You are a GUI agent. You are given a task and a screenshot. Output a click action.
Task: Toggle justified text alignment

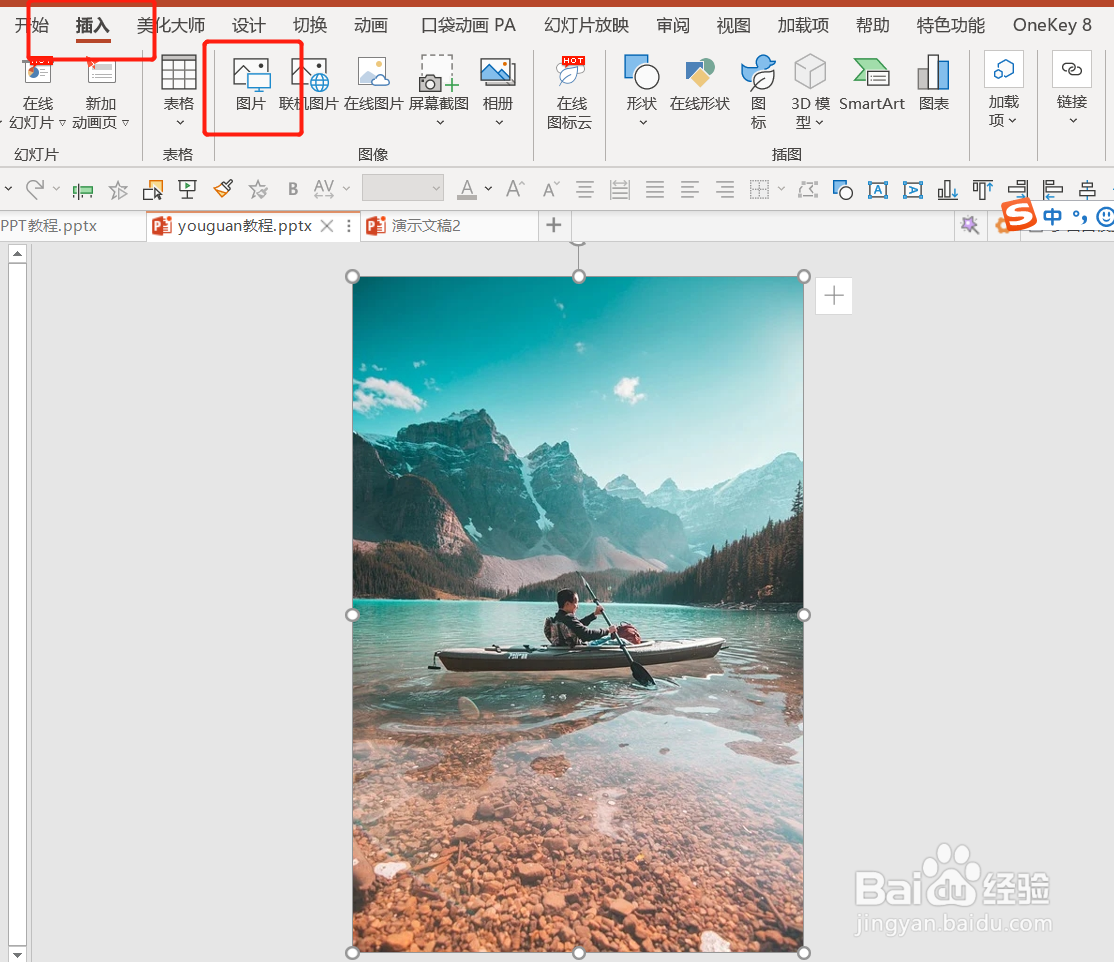(x=654, y=190)
